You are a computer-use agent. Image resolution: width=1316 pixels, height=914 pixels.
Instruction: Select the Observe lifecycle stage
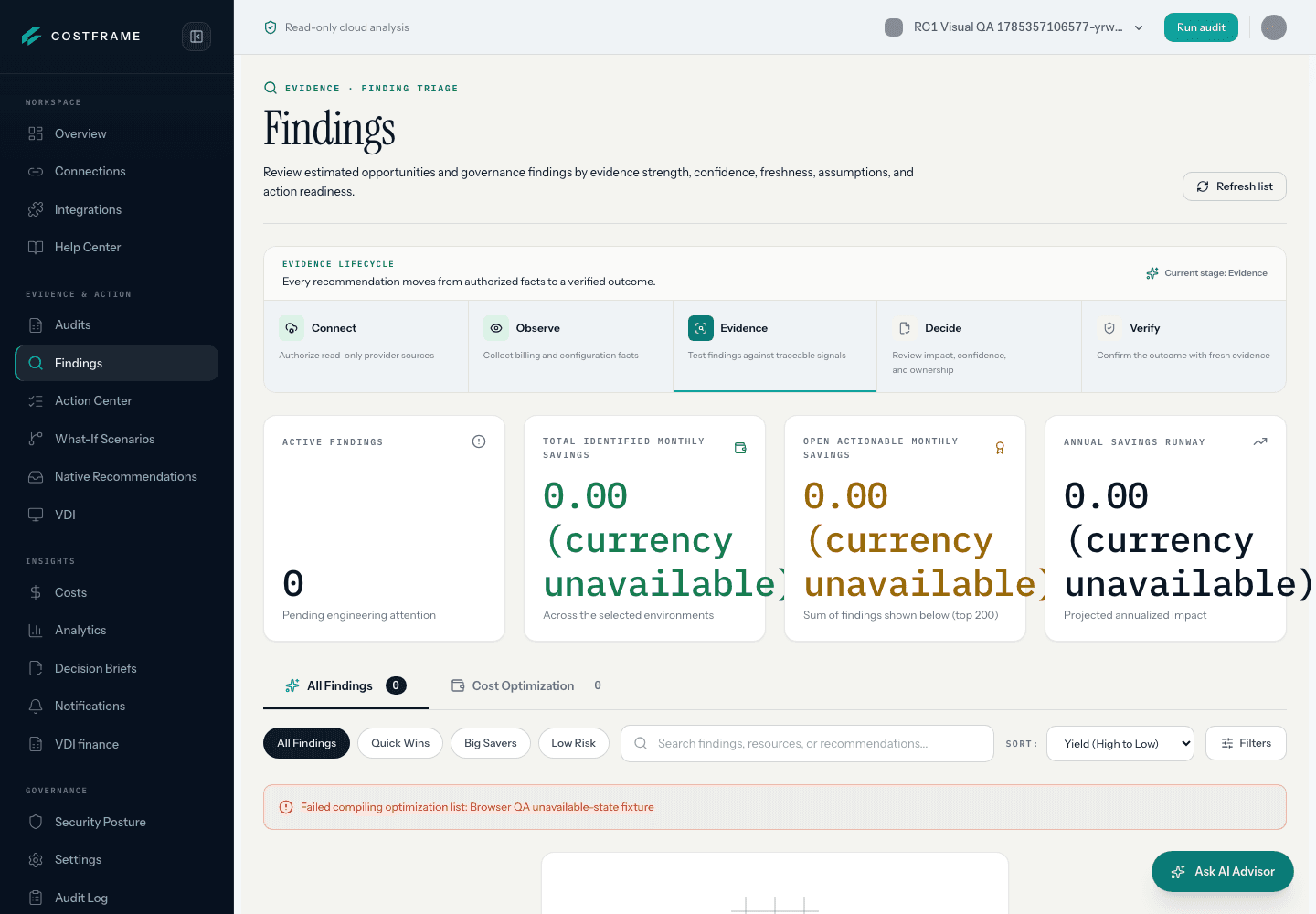(570, 346)
